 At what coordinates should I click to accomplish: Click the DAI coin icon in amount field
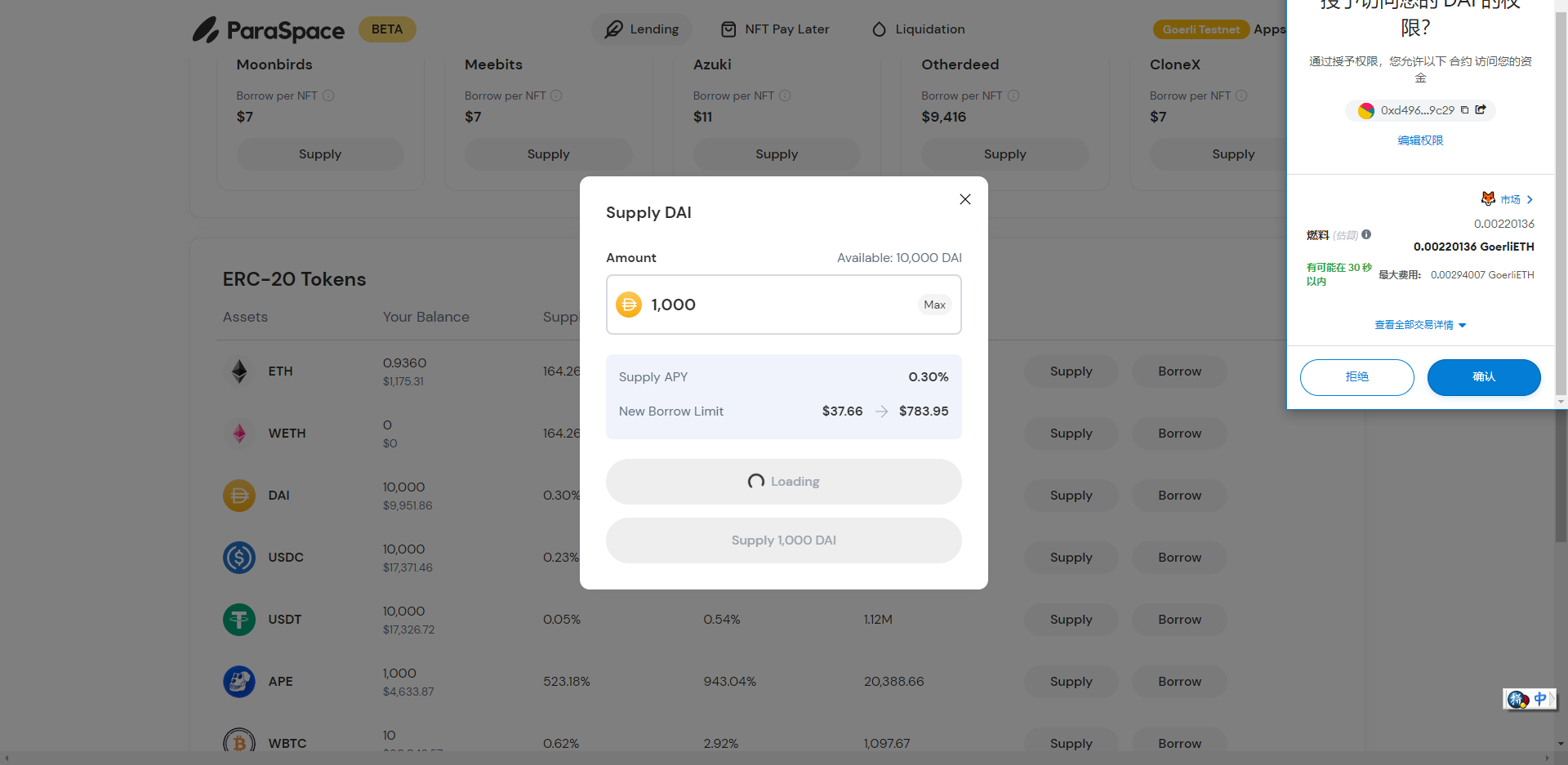coord(628,305)
